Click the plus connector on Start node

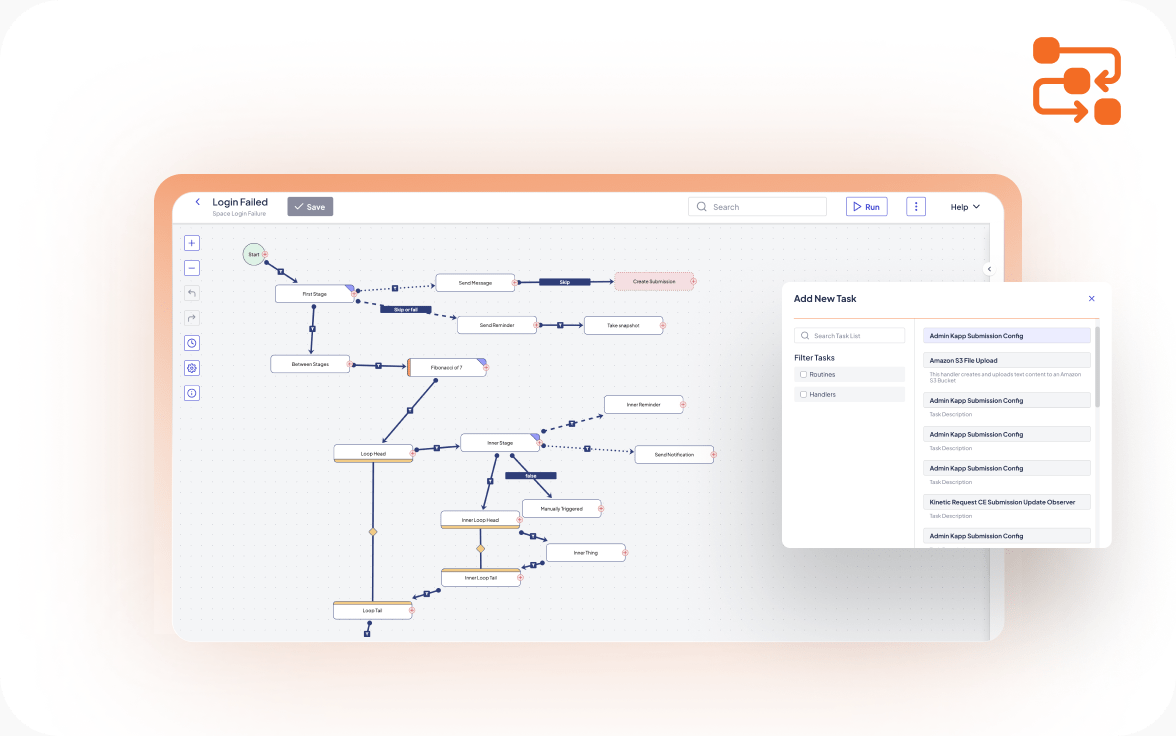tap(265, 254)
